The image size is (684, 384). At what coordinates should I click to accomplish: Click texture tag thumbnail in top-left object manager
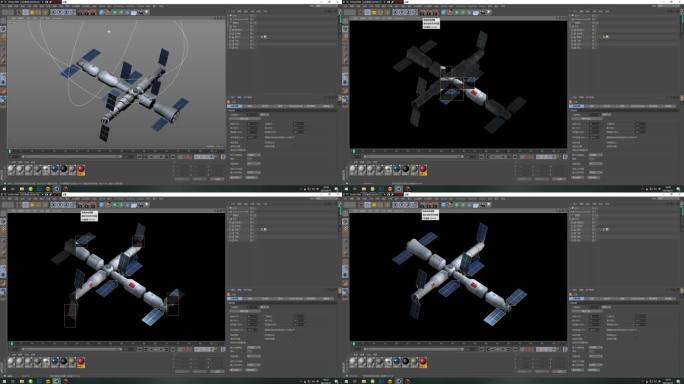[x=265, y=37]
